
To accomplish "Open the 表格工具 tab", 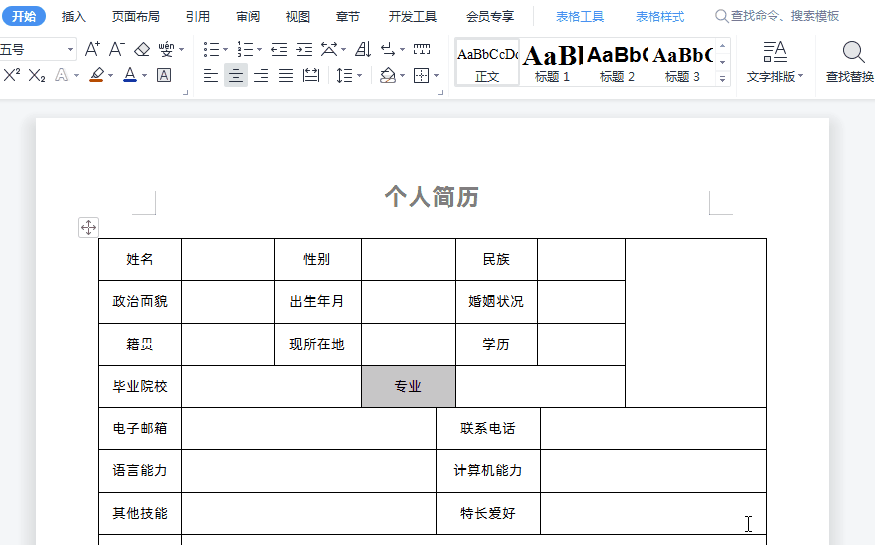I will click(x=580, y=17).
